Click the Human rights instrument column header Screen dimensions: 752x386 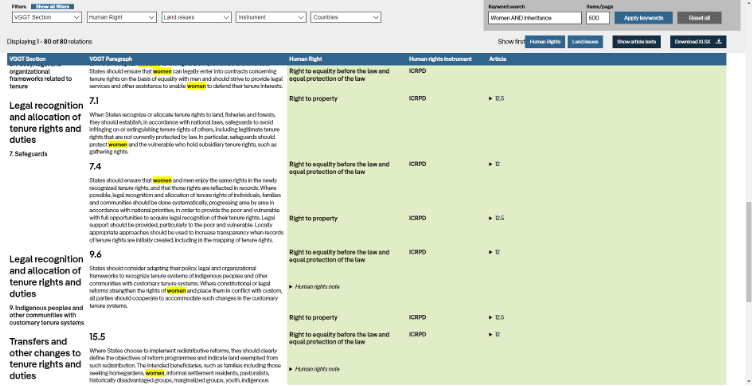click(x=440, y=59)
